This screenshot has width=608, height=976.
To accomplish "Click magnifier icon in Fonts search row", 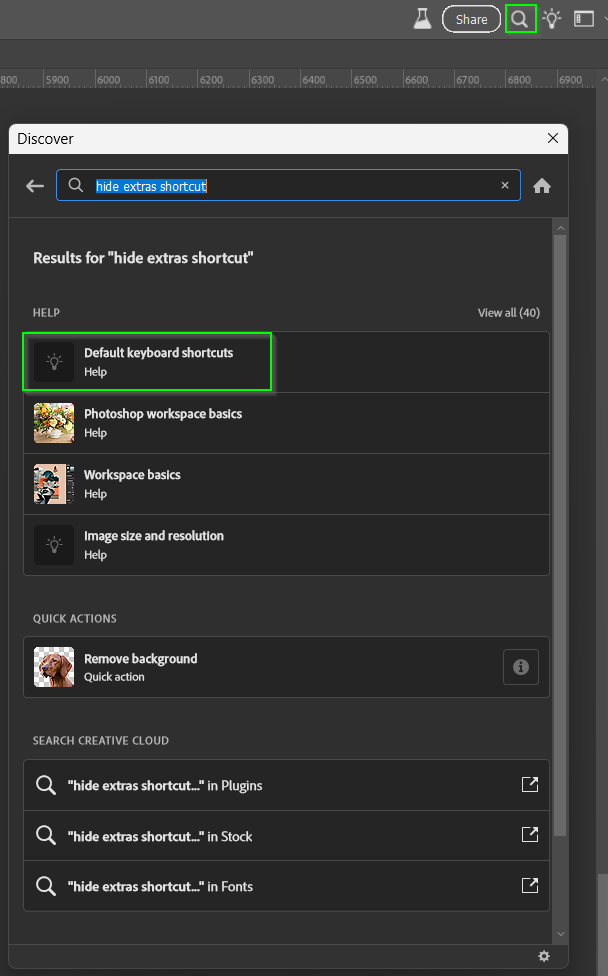I will [x=45, y=886].
